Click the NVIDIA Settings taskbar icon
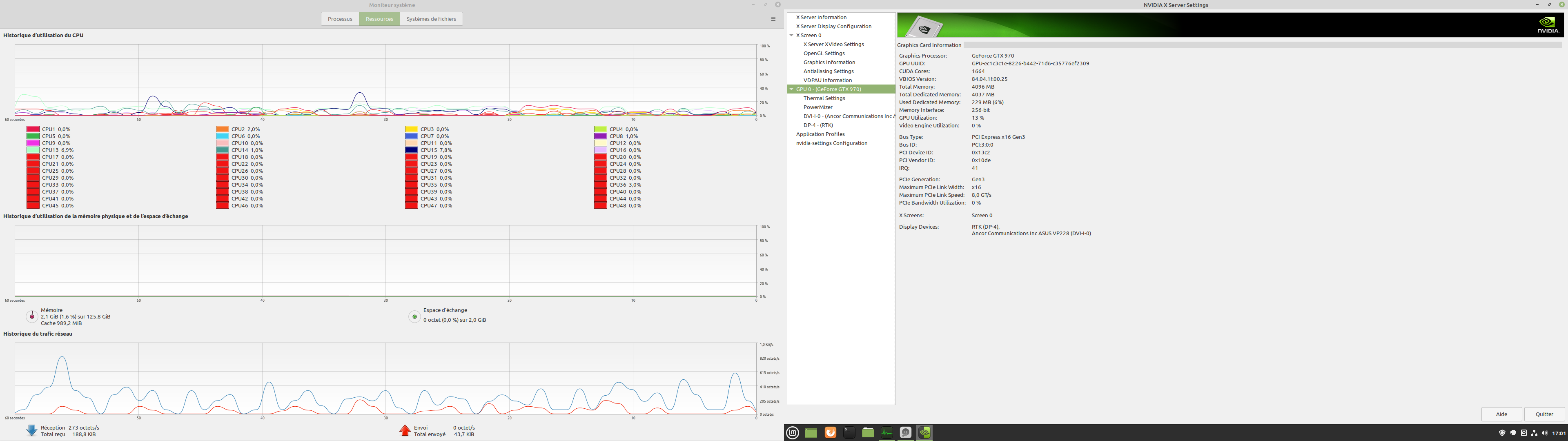The height and width of the screenshot is (441, 1568). [924, 432]
